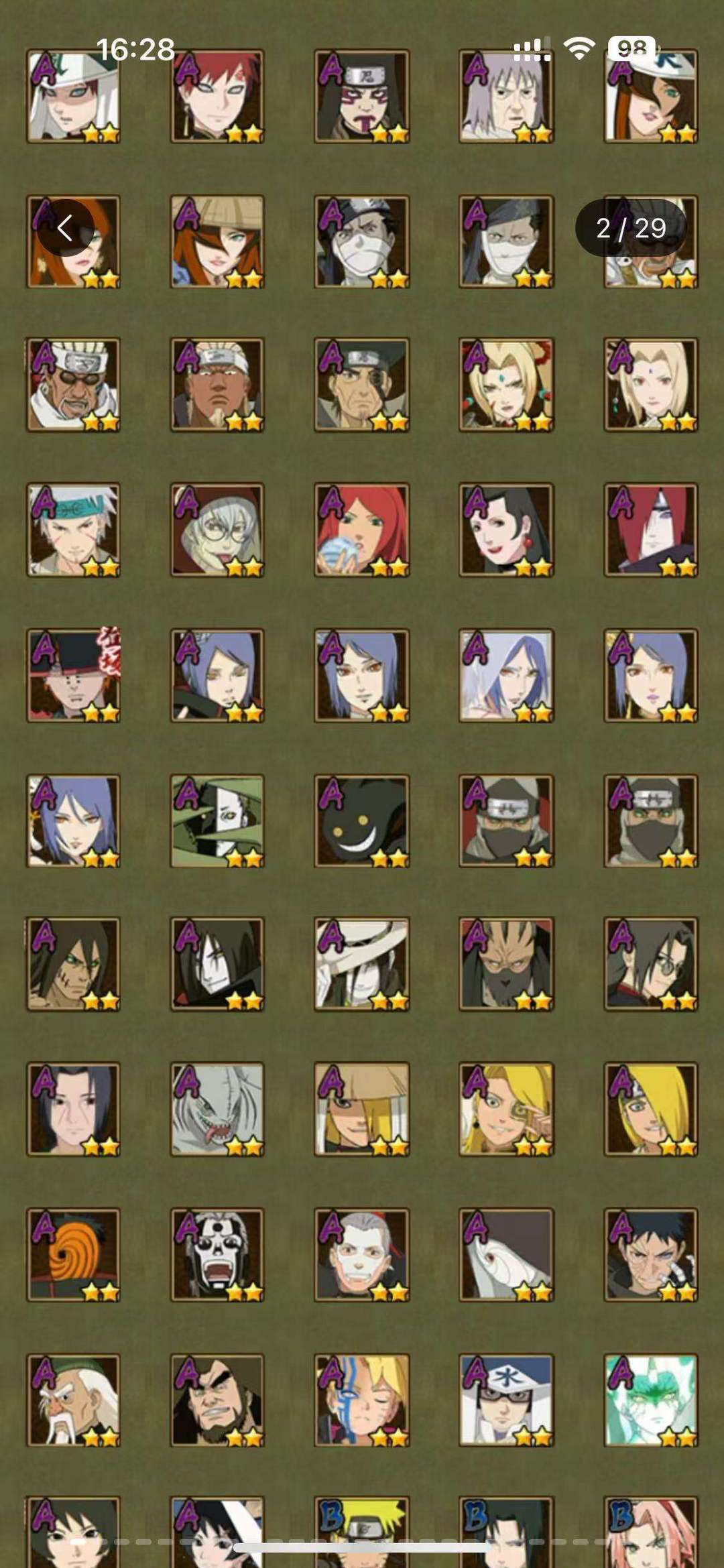The height and width of the screenshot is (1568, 724).
Task: Select the glowing green-white character icon
Action: coord(651,1400)
